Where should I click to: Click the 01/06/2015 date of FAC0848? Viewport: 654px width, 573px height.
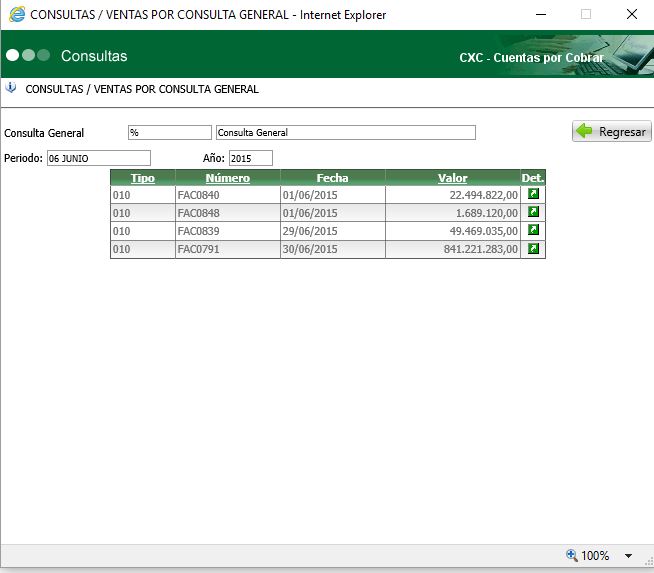point(310,213)
